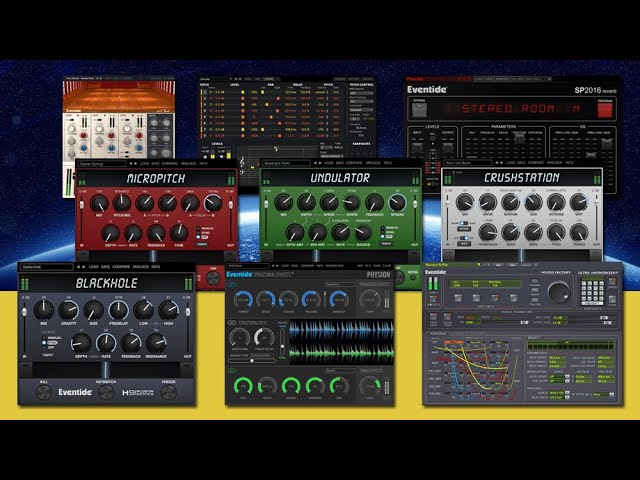The width and height of the screenshot is (640, 480).
Task: Click the MicroPitch Tone knob
Action: (179, 233)
